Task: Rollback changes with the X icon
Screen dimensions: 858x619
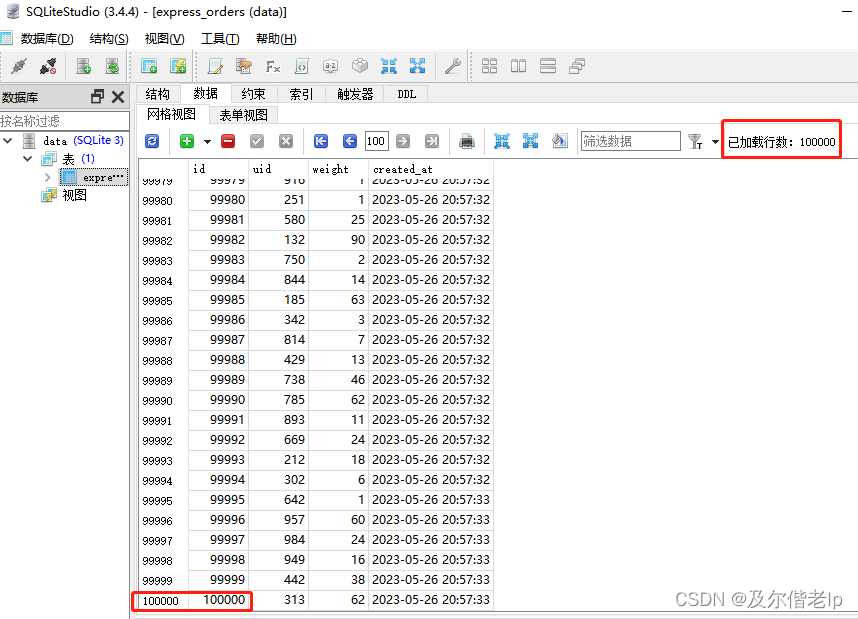Action: pyautogui.click(x=286, y=141)
